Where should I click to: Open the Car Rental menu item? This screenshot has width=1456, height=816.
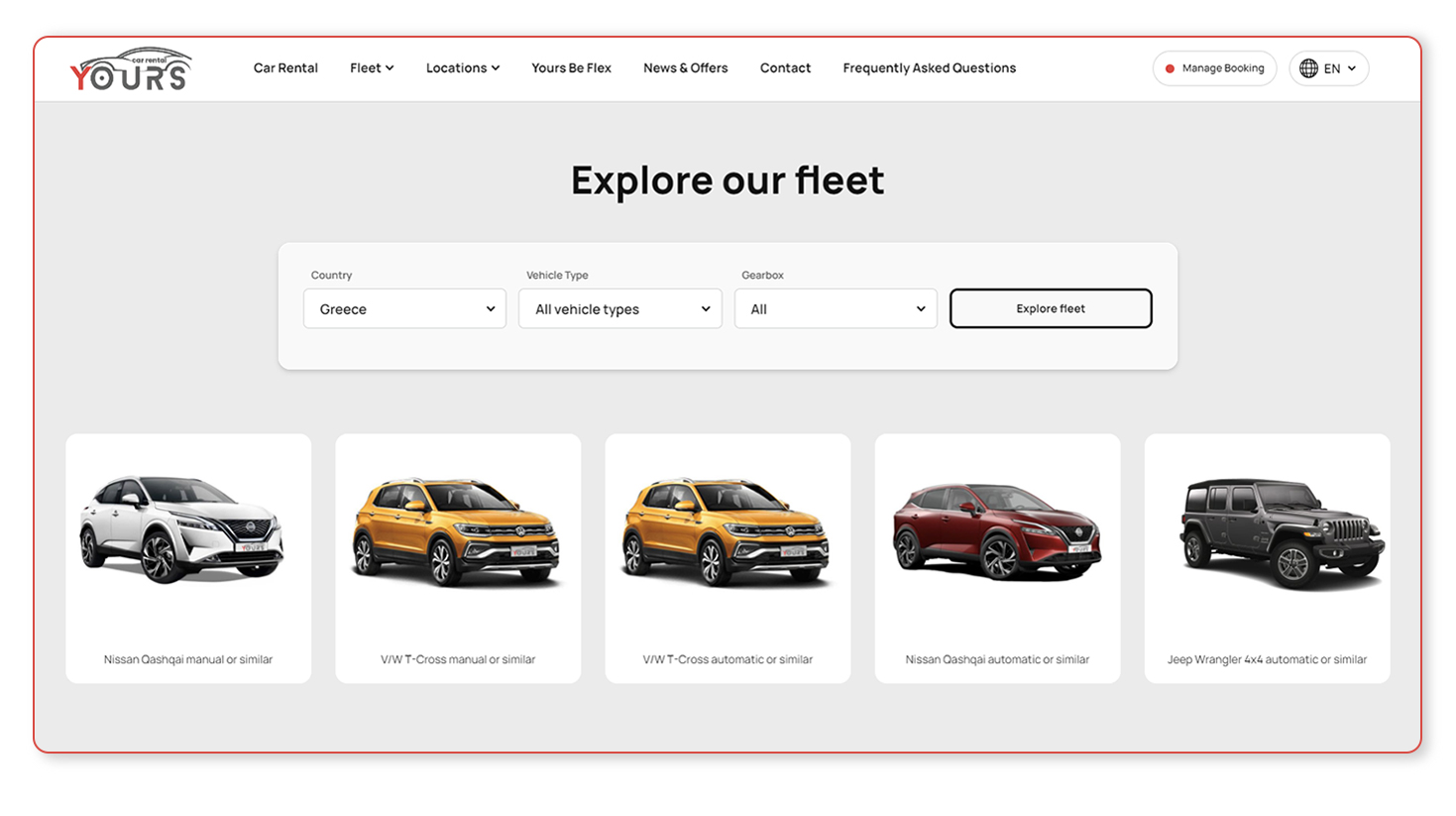[x=285, y=68]
